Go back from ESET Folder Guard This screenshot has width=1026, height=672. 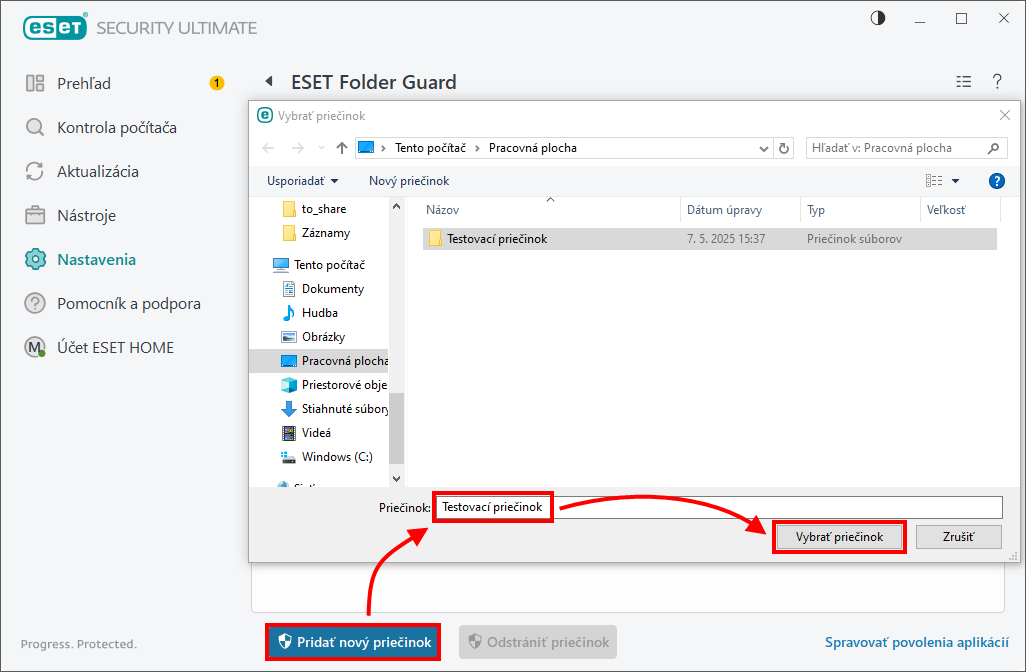[269, 81]
